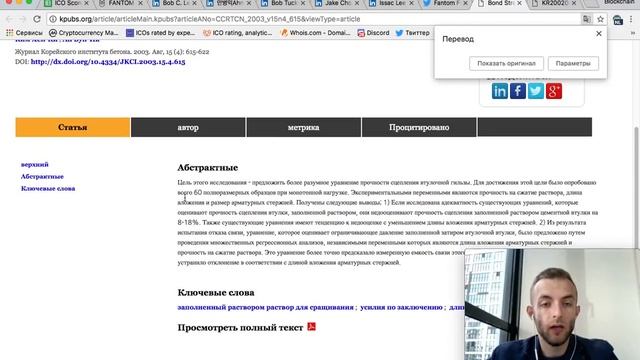Click the translate icon in the address bar
The height and width of the screenshot is (360, 640).
pyautogui.click(x=587, y=19)
